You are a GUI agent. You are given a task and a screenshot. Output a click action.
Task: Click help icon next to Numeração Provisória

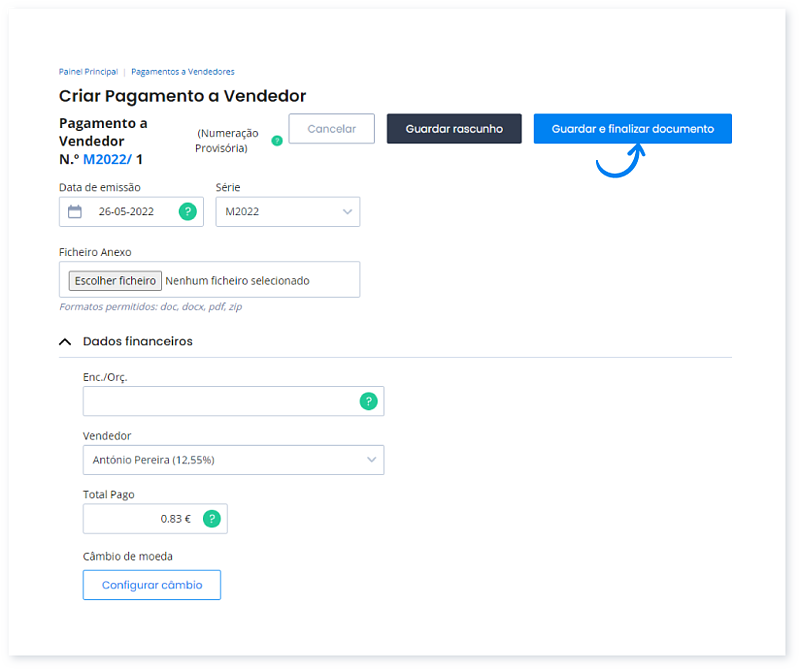(277, 141)
